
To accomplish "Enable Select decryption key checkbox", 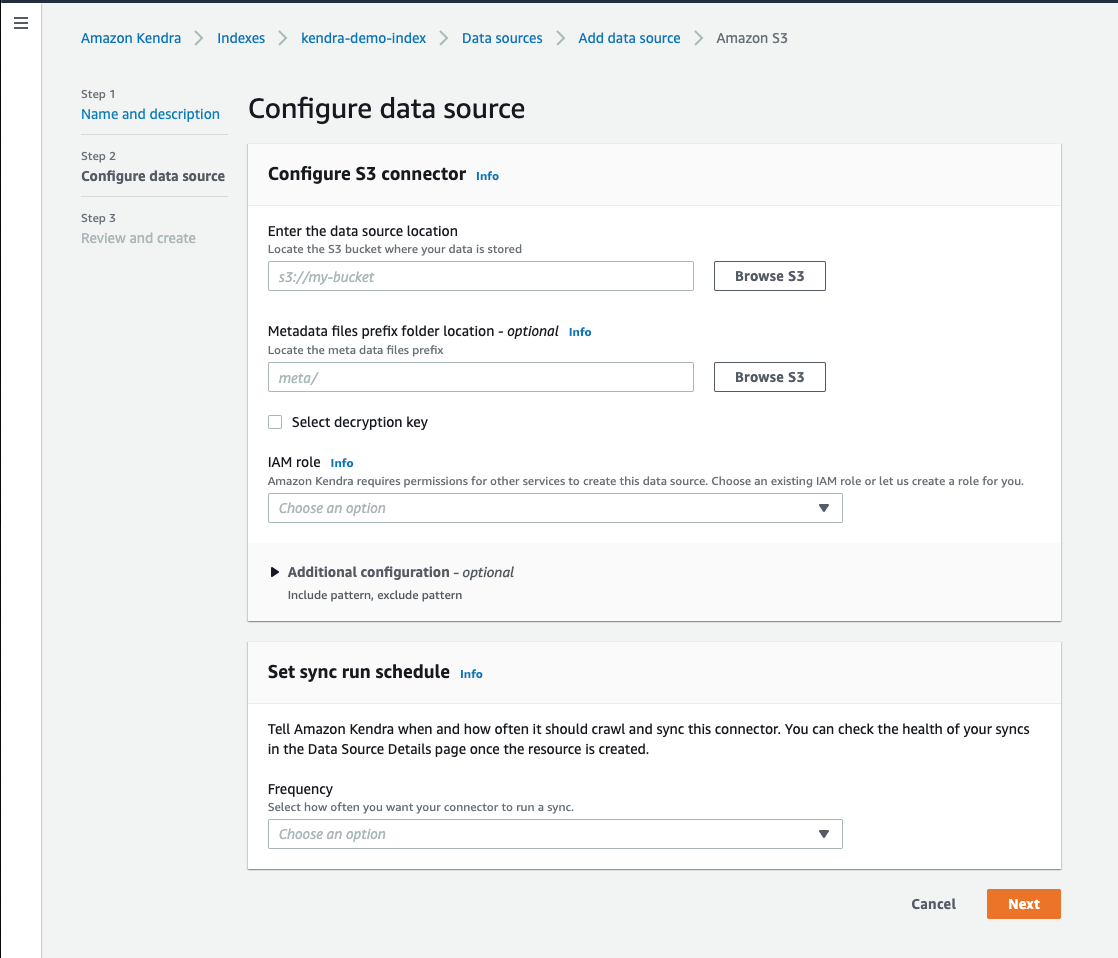I will [x=275, y=422].
